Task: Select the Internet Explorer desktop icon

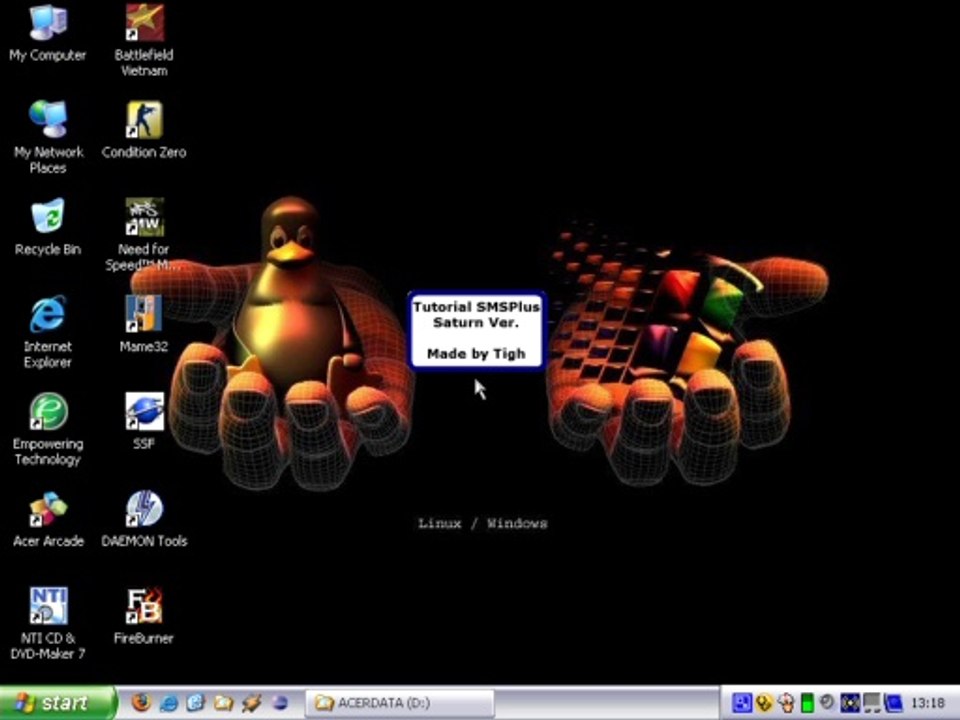Action: click(48, 331)
